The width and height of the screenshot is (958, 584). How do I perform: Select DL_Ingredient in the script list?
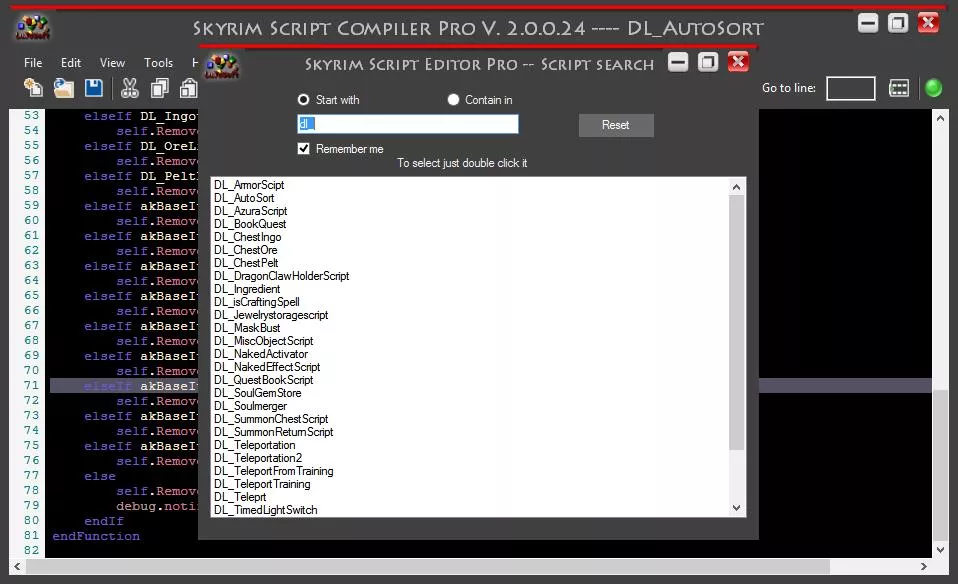pyautogui.click(x=247, y=289)
